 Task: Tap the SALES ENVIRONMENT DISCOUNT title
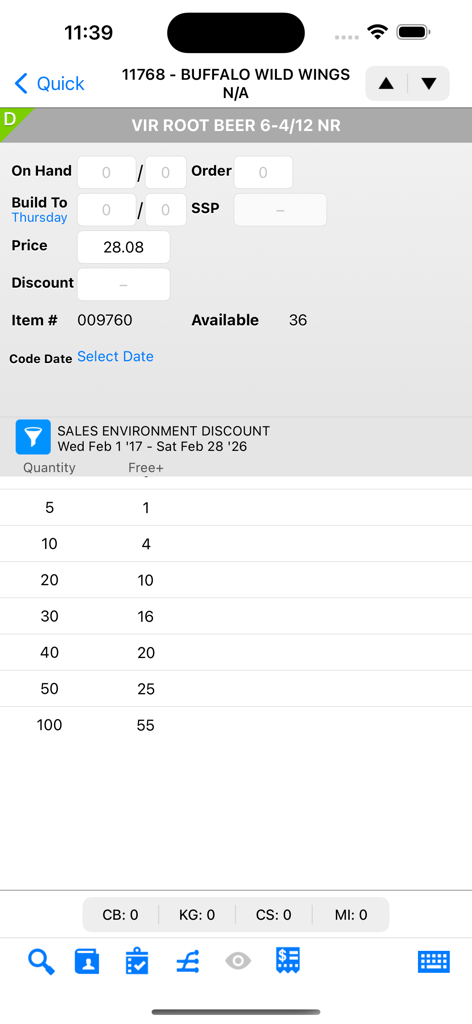point(163,431)
